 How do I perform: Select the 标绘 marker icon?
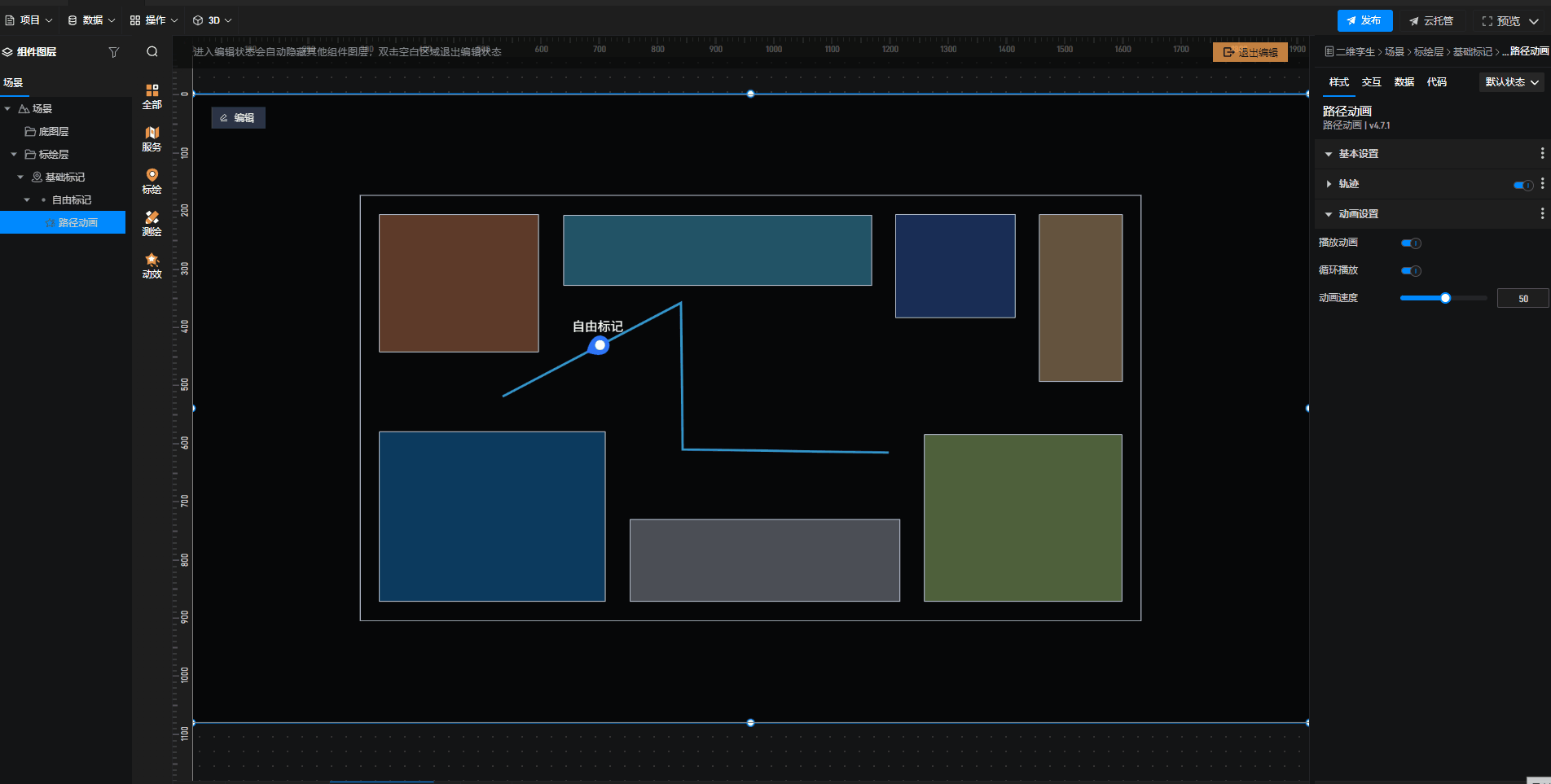(x=152, y=181)
